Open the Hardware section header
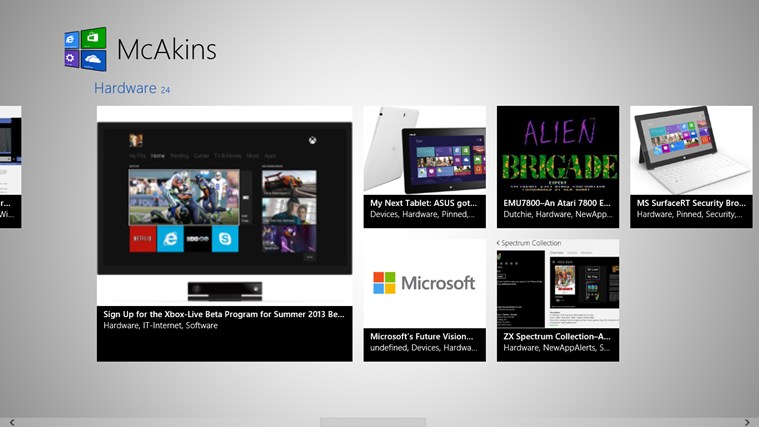 125,88
